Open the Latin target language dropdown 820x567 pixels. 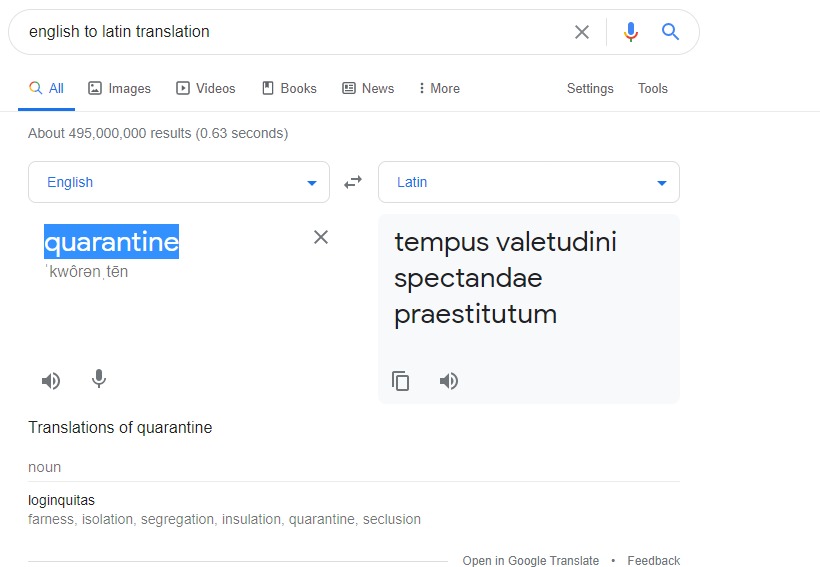[528, 182]
